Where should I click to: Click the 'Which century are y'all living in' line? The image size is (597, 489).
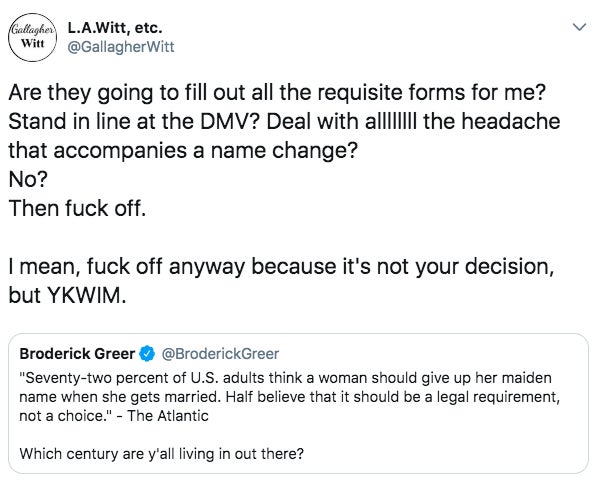click(x=162, y=454)
